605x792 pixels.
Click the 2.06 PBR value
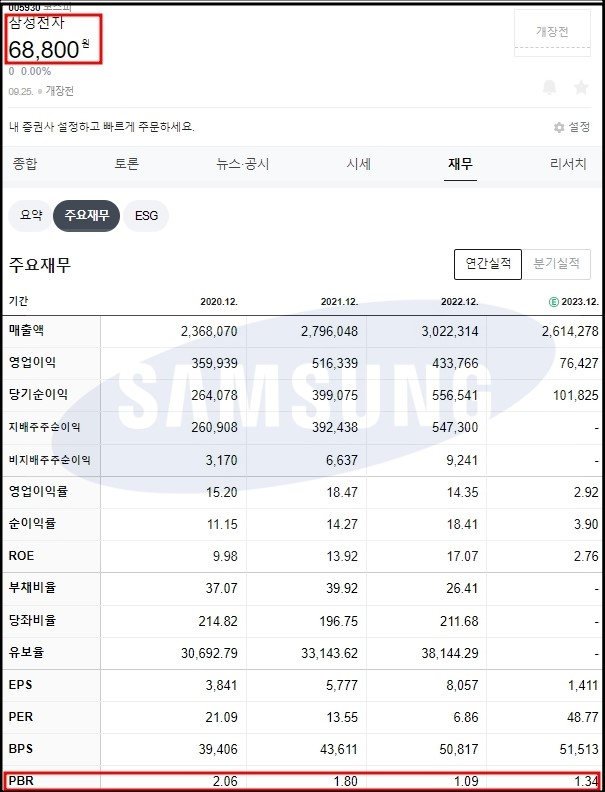click(x=225, y=781)
